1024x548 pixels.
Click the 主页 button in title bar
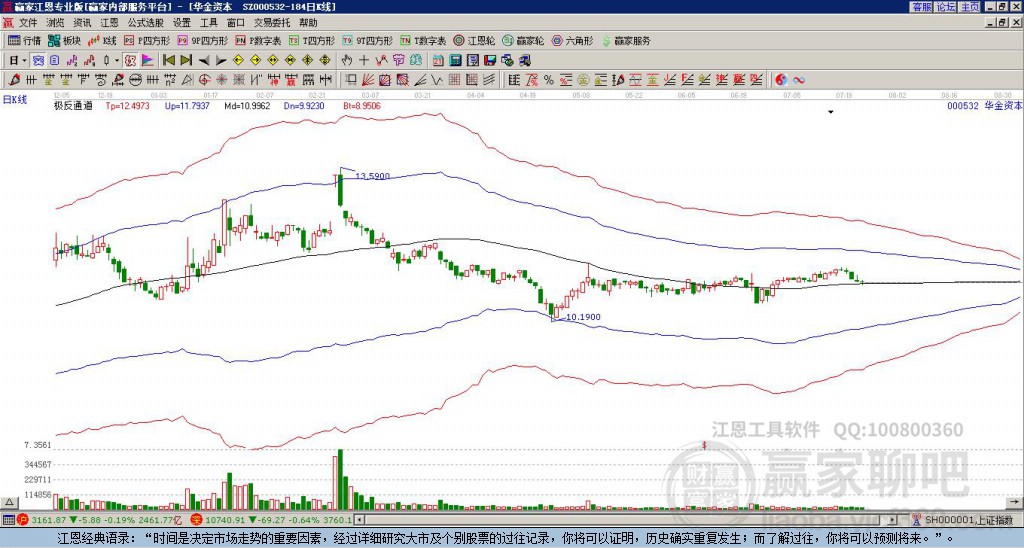click(x=969, y=7)
